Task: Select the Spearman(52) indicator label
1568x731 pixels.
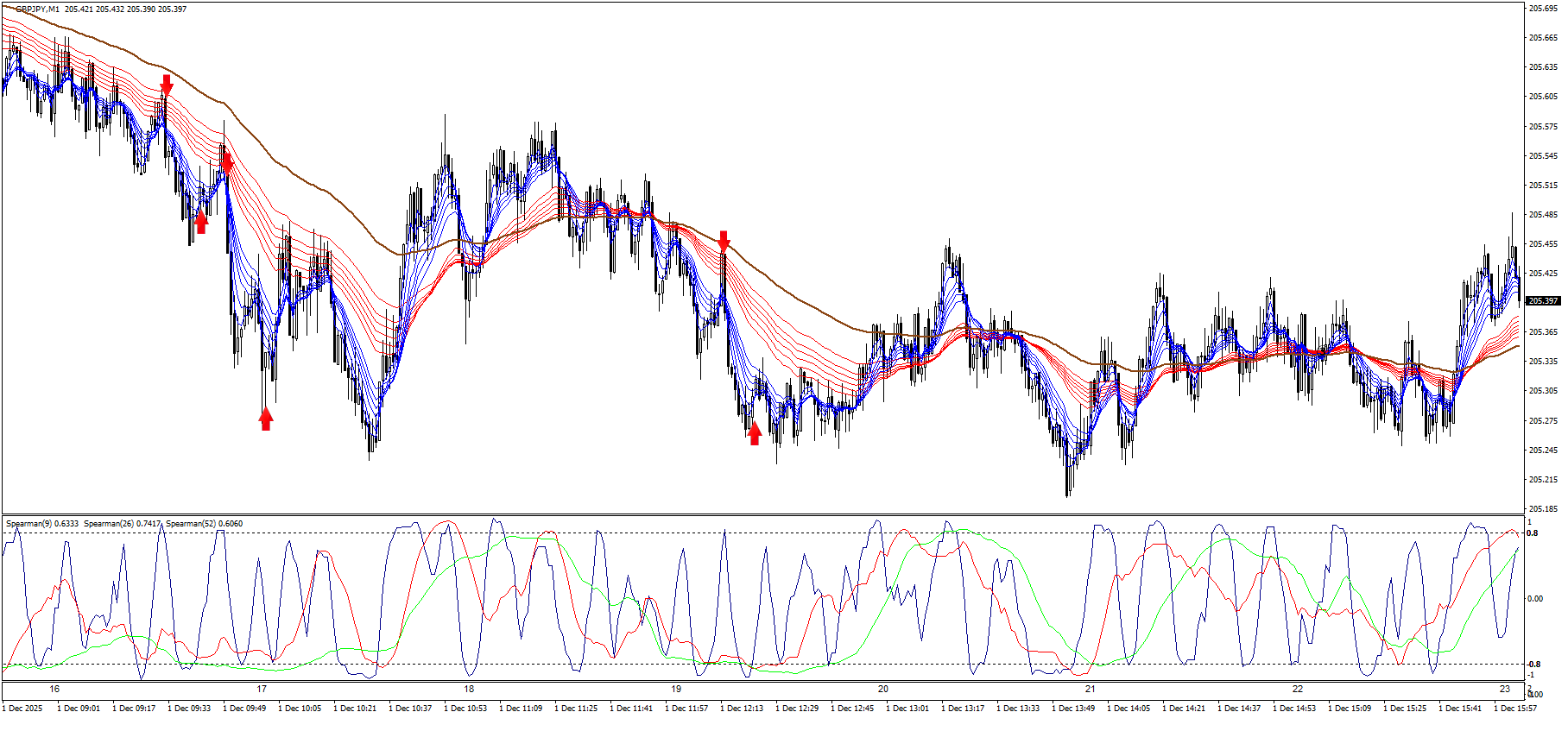Action: pos(204,524)
